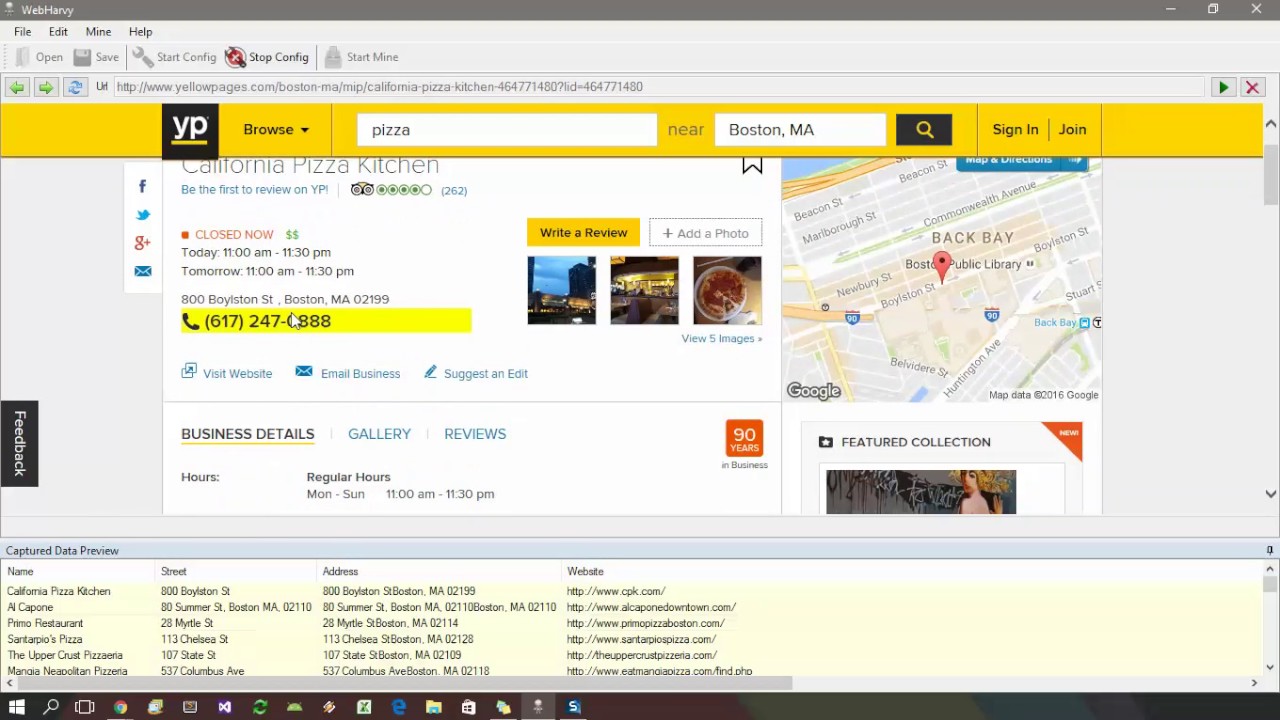Viewport: 1280px width, 720px height.
Task: Click the Name column header
Action: coord(20,572)
